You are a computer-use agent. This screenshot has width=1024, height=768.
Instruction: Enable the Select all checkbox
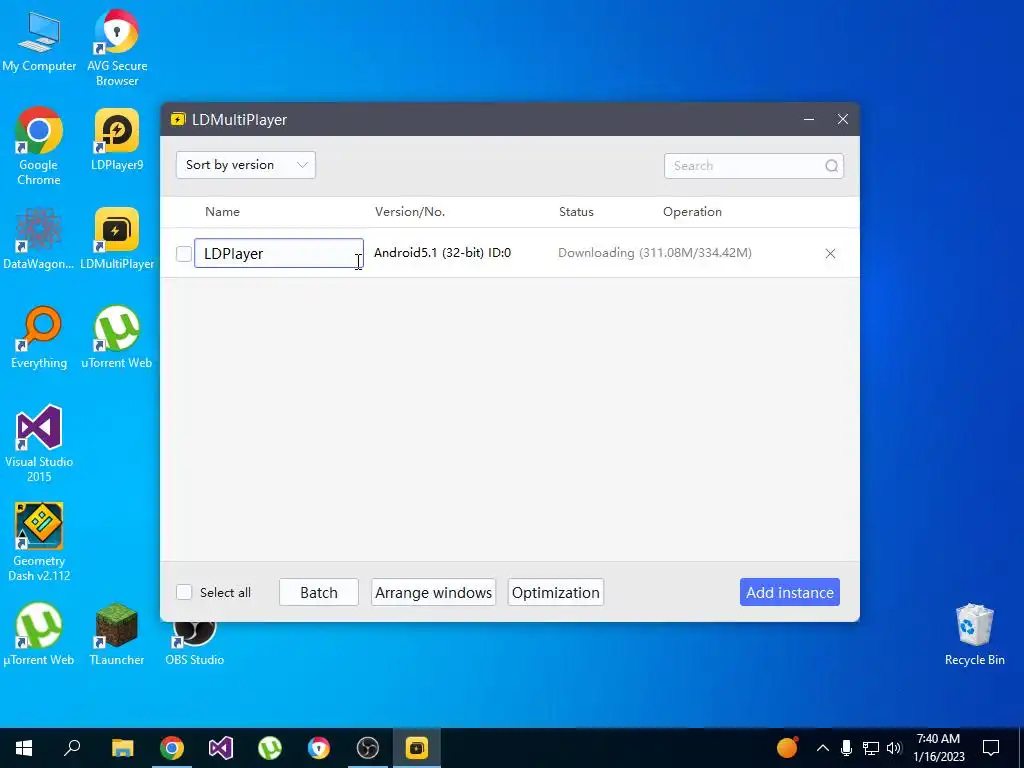click(x=184, y=592)
